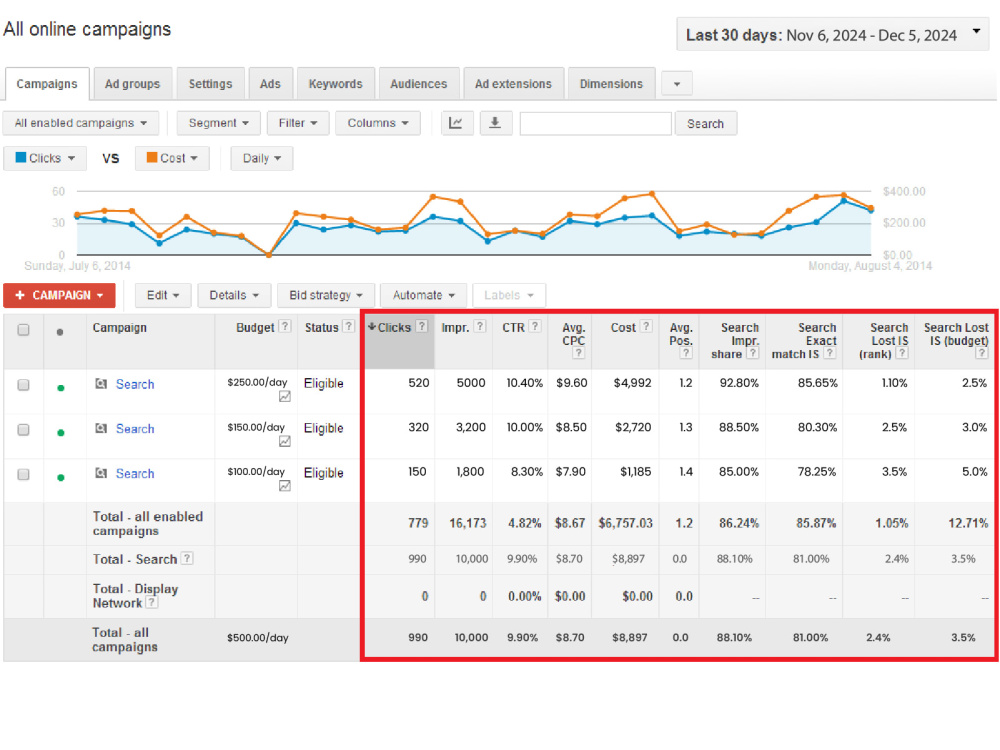Expand the Segment dropdown

218,123
